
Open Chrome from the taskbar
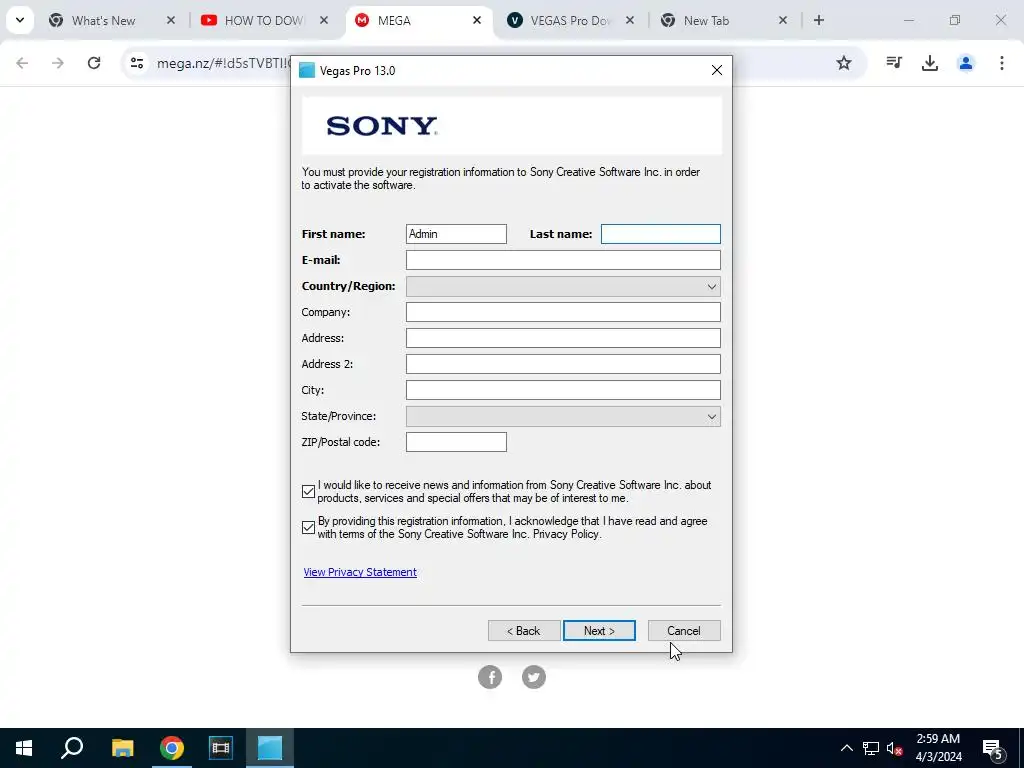[172, 748]
